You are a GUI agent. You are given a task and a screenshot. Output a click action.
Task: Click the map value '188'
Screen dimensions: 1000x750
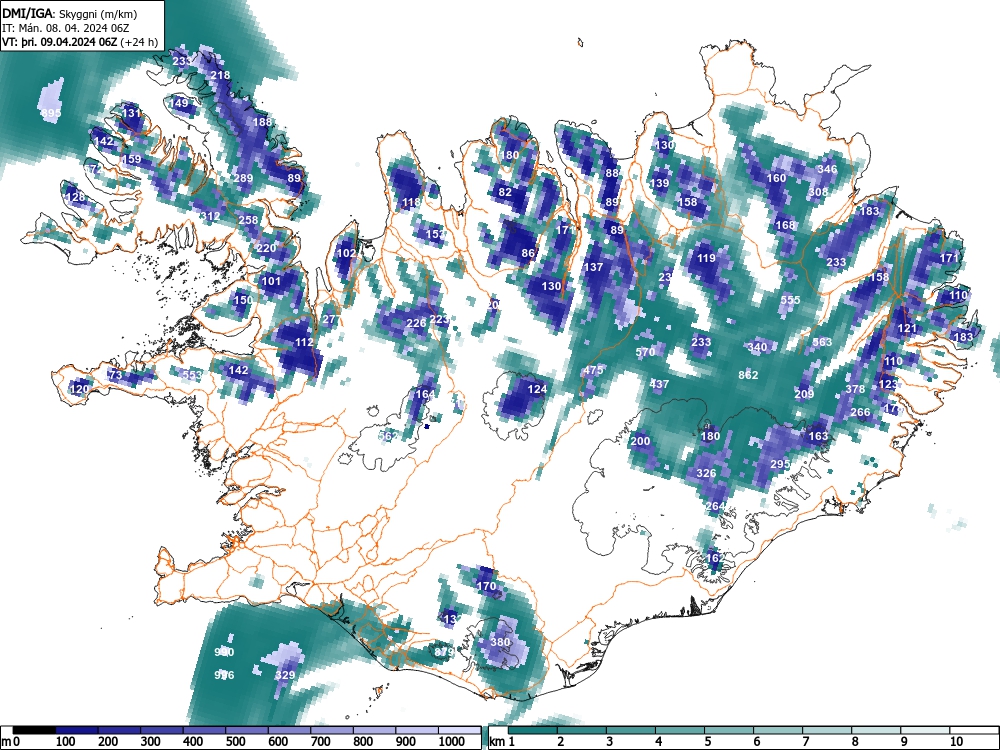pyautogui.click(x=262, y=122)
